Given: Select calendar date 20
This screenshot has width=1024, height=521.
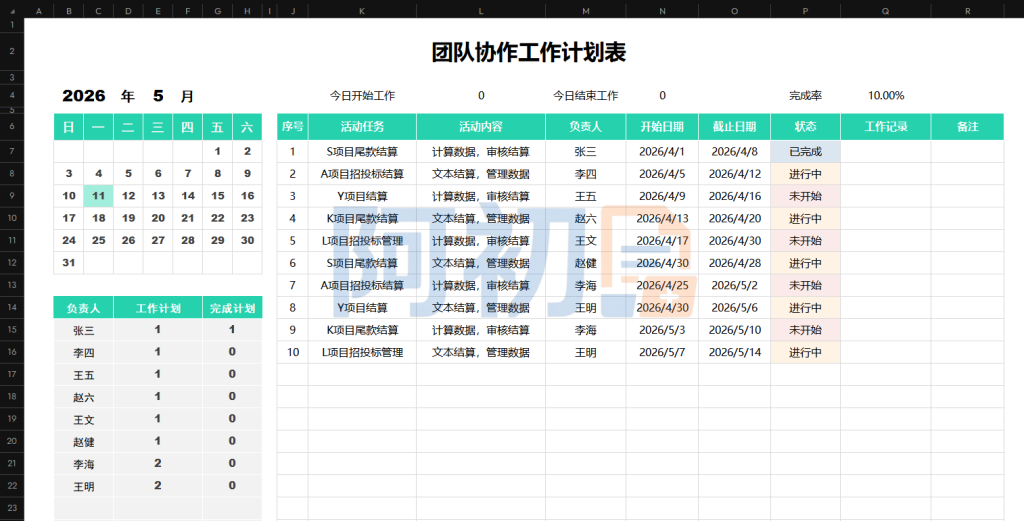Looking at the screenshot, I should 158,218.
